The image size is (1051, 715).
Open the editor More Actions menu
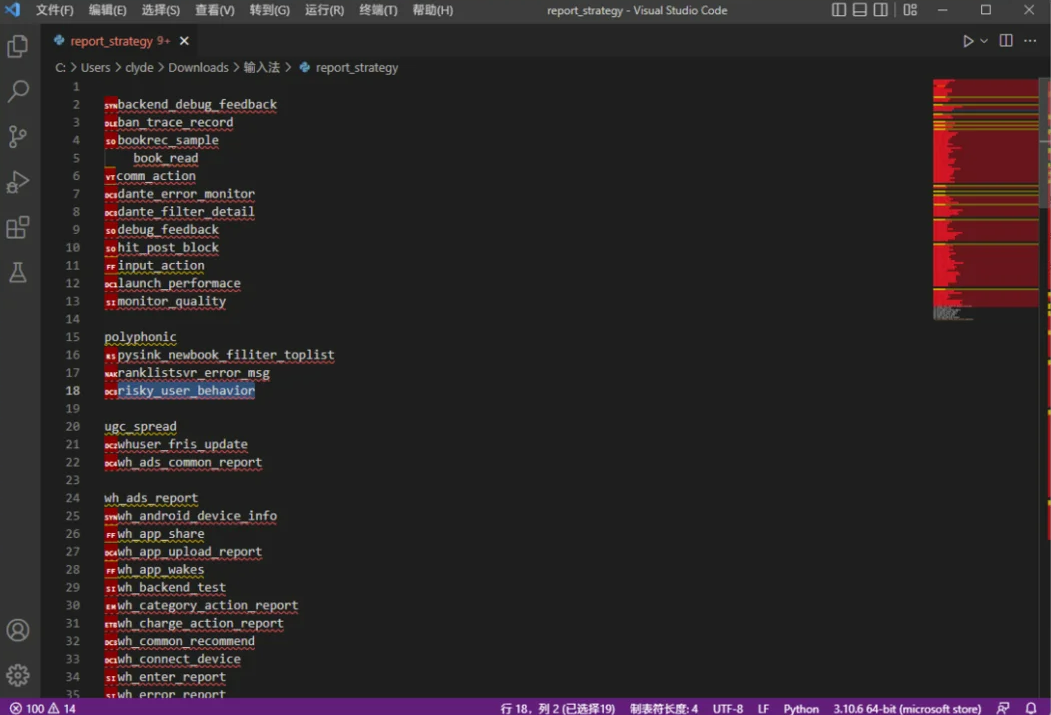pyautogui.click(x=1030, y=41)
